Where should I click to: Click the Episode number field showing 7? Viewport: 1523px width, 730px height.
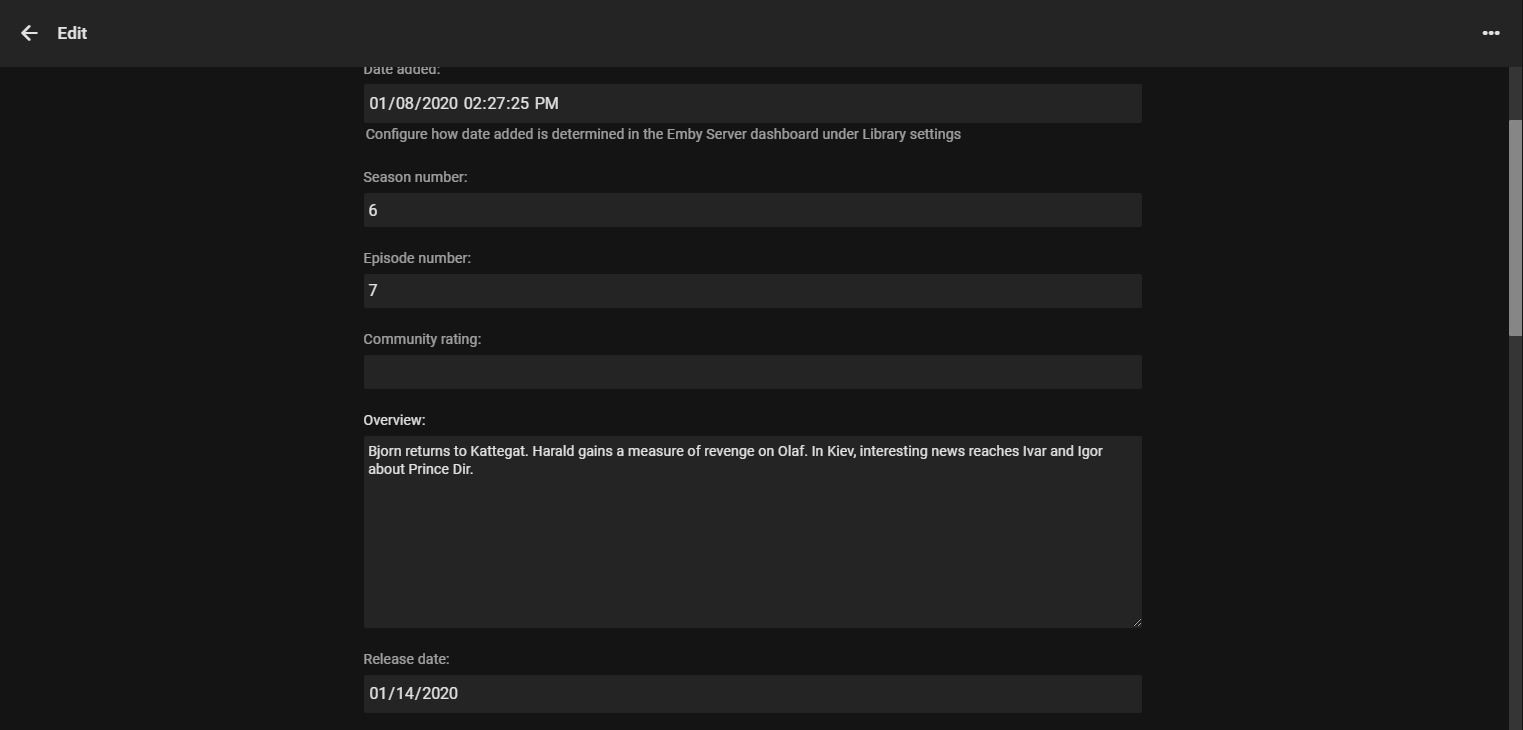(752, 290)
